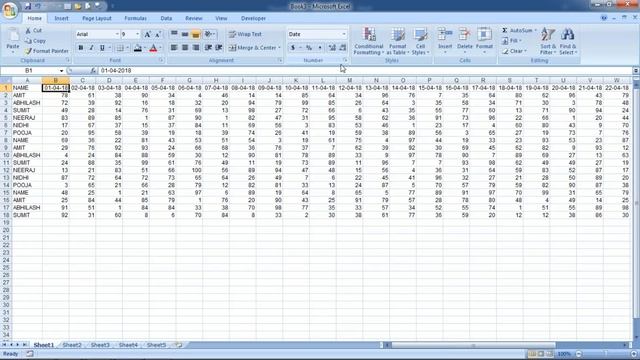Apply the red Font Color

153,48
